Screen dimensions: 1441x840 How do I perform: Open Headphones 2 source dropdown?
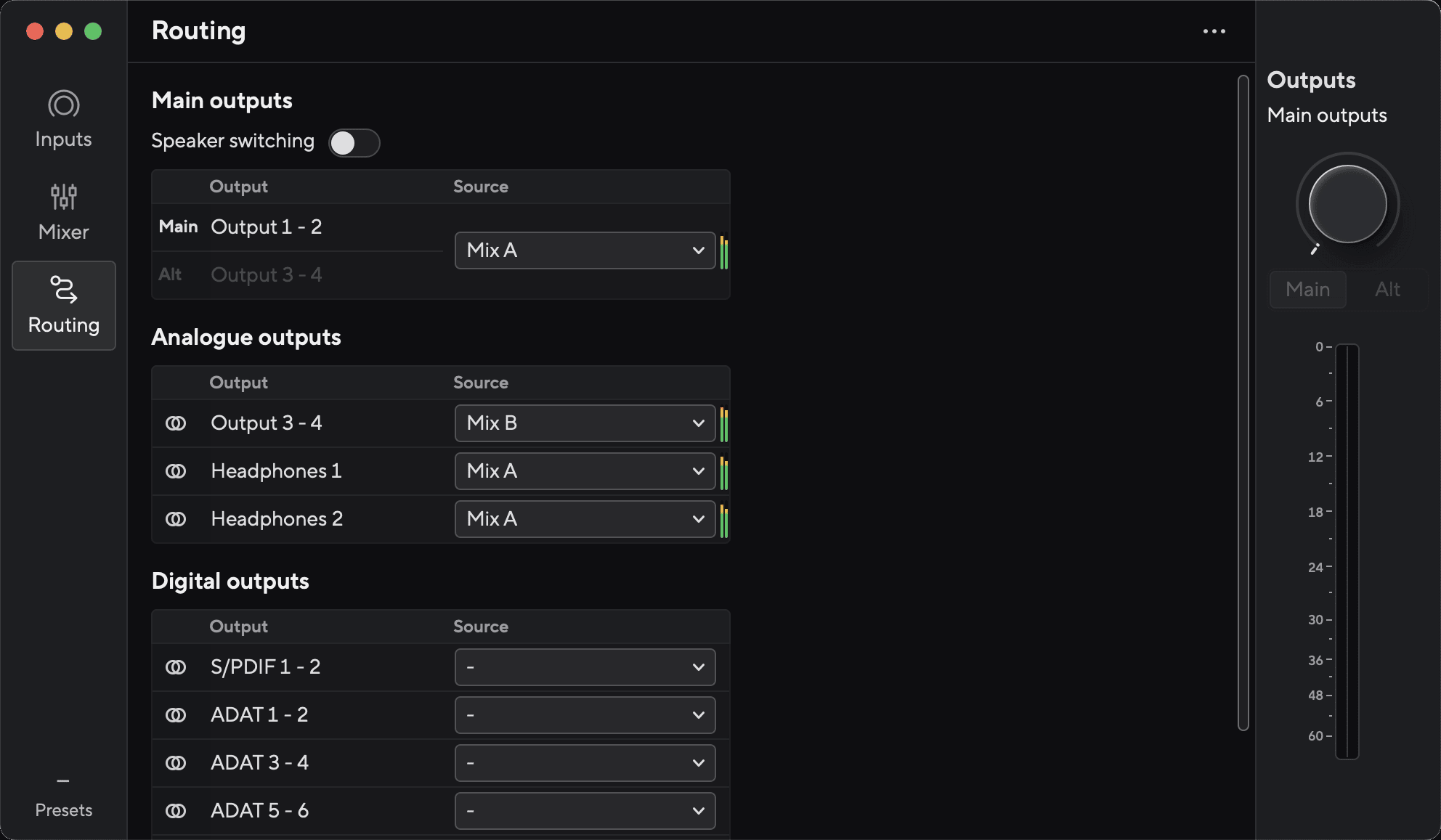pos(585,519)
